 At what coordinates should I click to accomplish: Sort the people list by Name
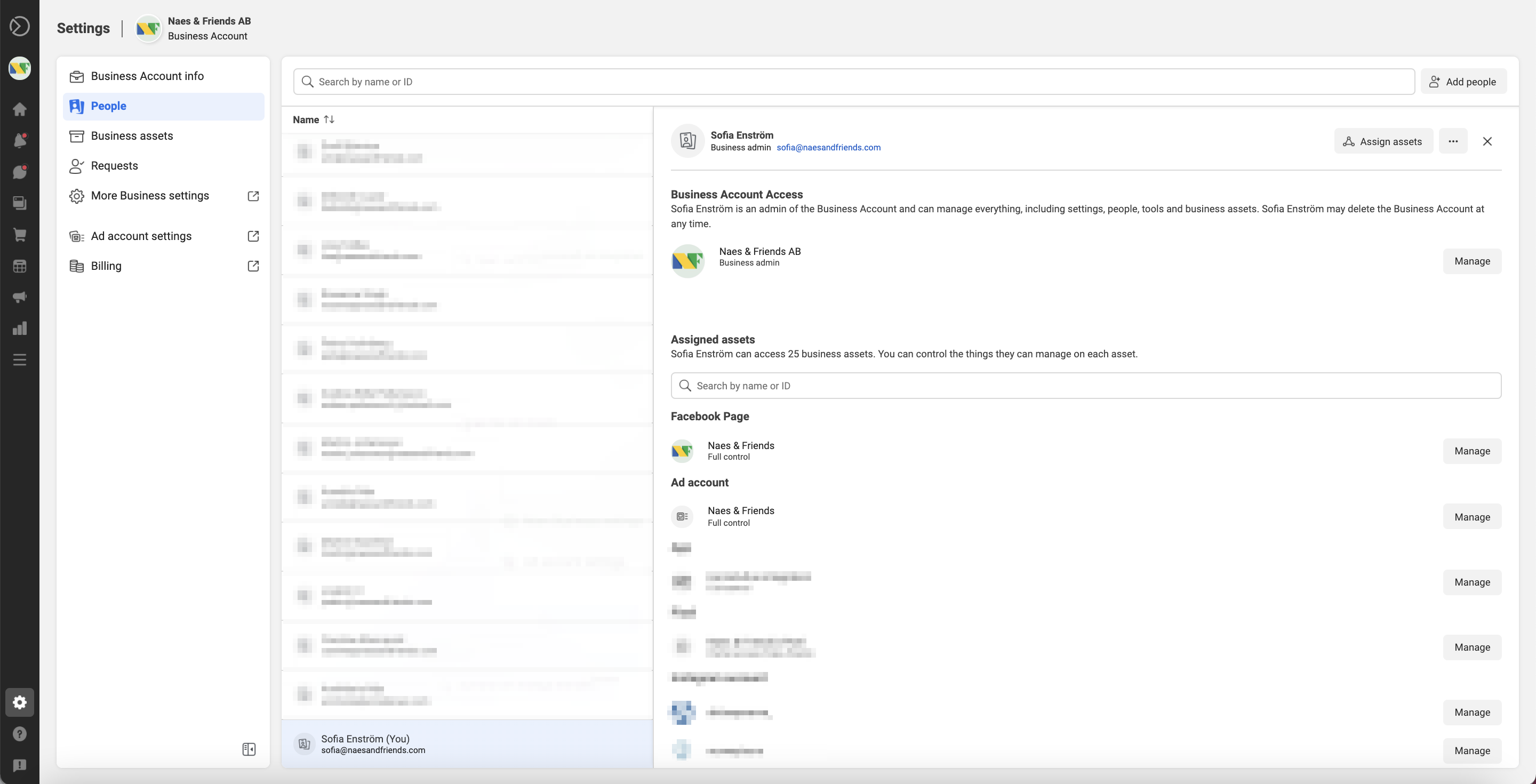329,119
